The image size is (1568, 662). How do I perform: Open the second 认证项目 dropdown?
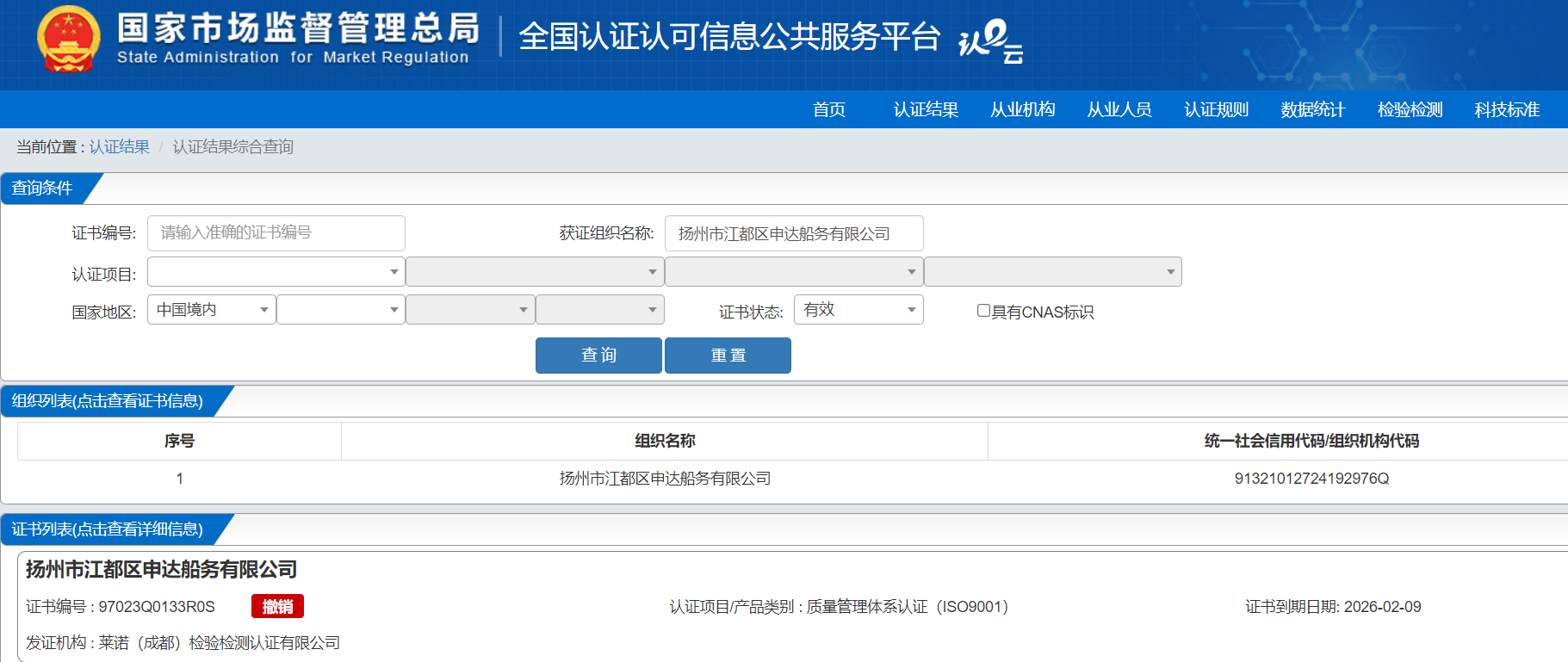click(535, 272)
